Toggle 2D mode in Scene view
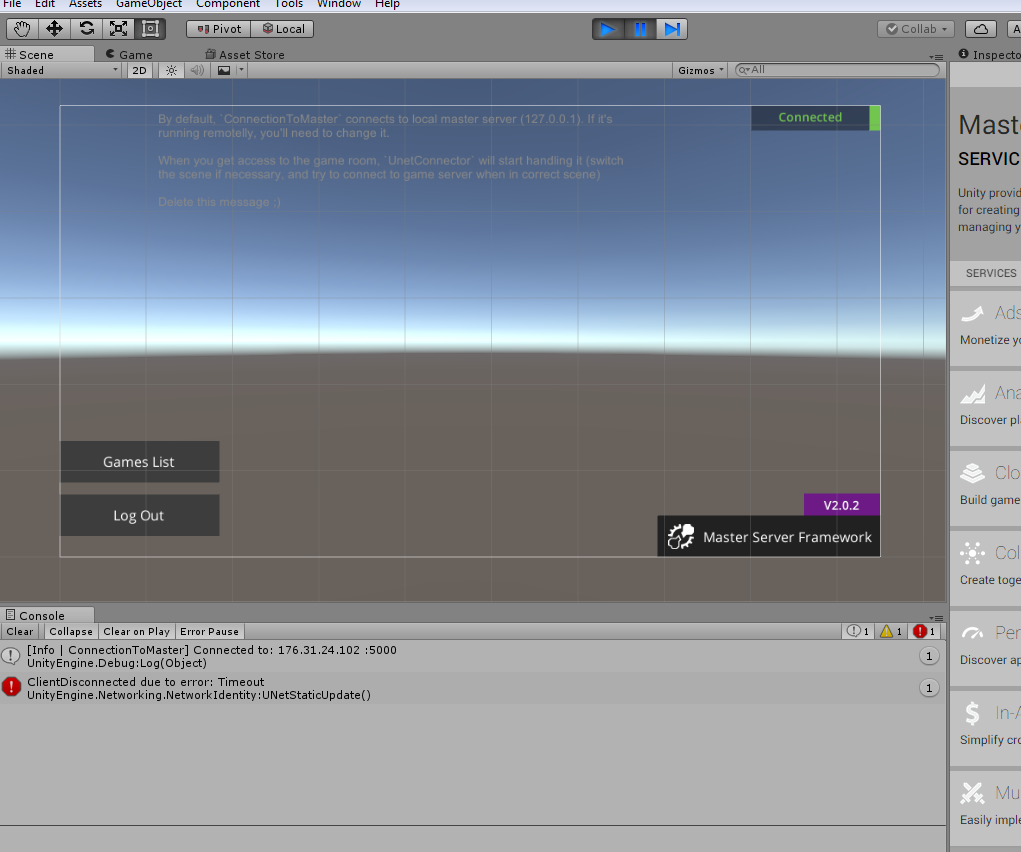The image size is (1021, 852). click(x=138, y=71)
